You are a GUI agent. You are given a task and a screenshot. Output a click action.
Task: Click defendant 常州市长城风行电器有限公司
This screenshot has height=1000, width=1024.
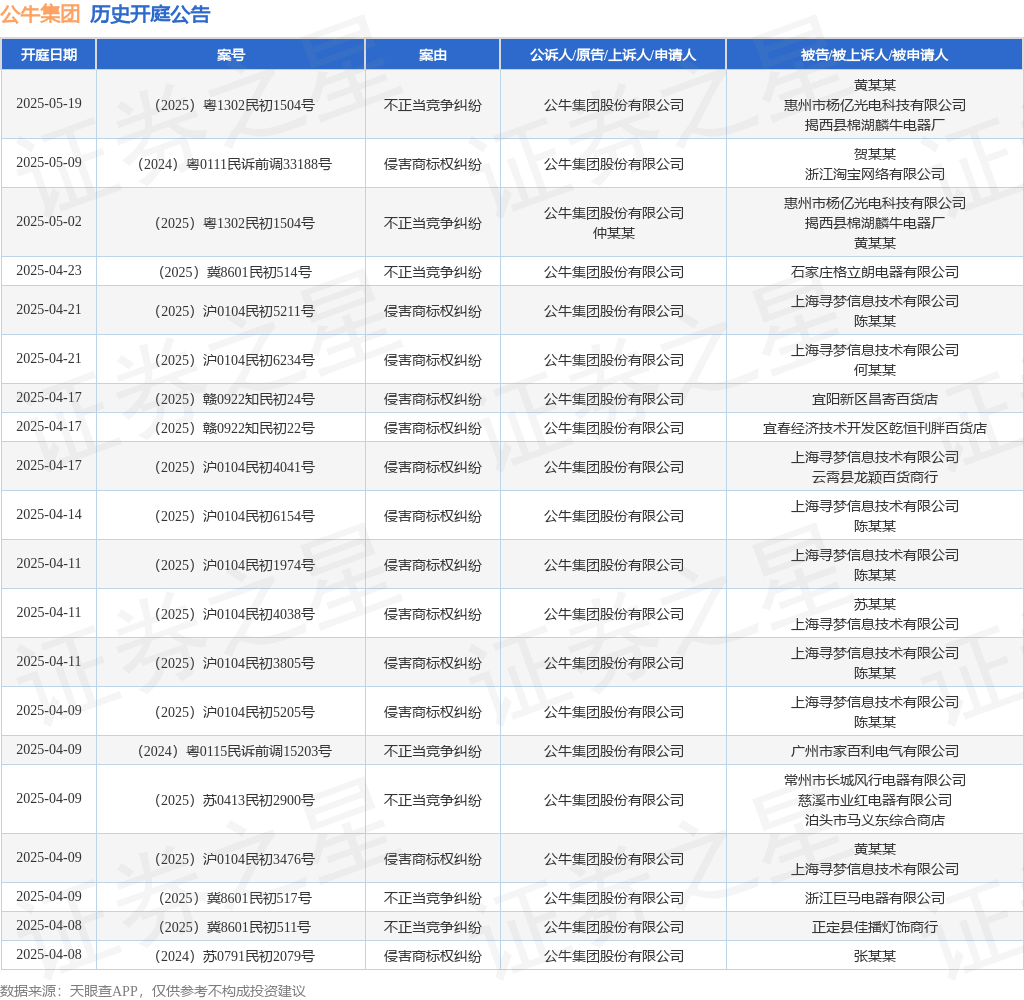(x=874, y=780)
